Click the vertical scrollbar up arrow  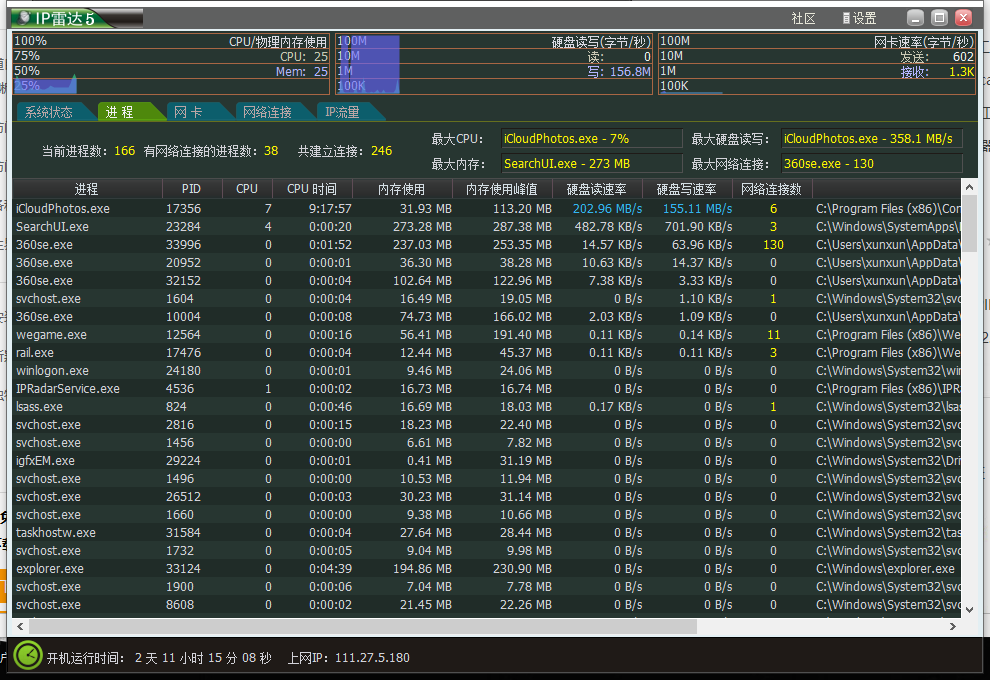pyautogui.click(x=968, y=187)
